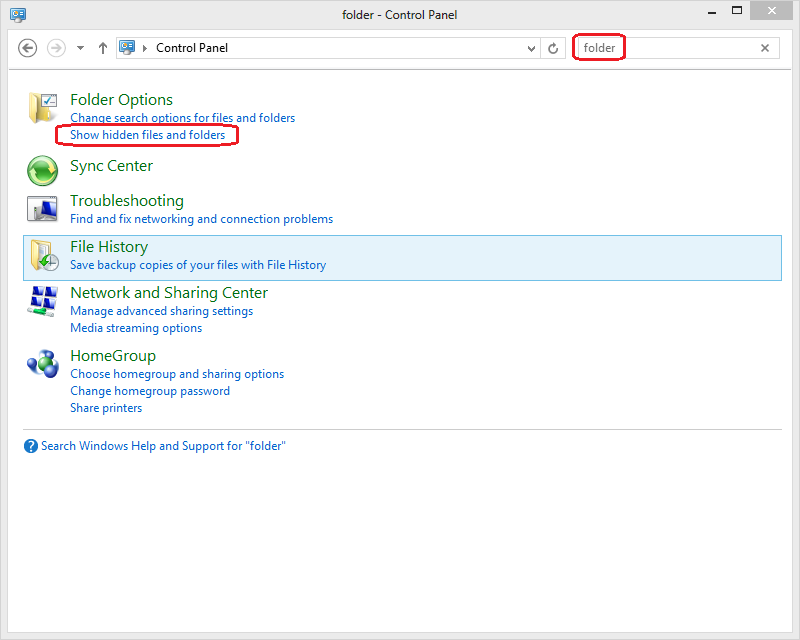The height and width of the screenshot is (640, 800).
Task: Open Folder Options heading
Action: click(121, 100)
